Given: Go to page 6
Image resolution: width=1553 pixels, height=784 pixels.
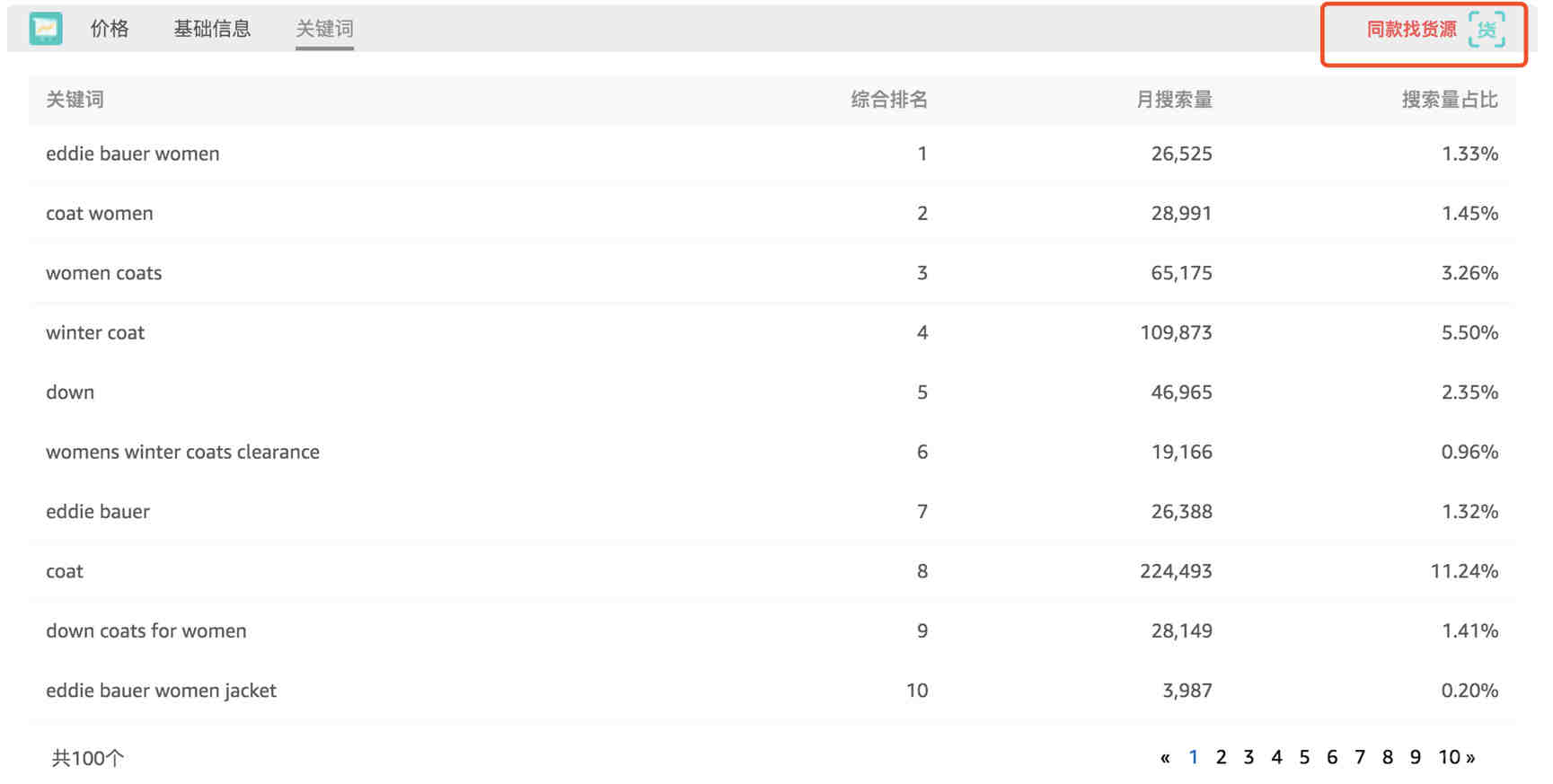Looking at the screenshot, I should point(1332,757).
